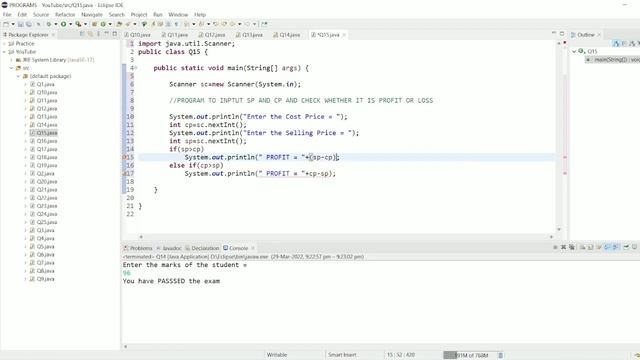Select Q2.java in Package Explorer
The width and height of the screenshot is (640, 360).
[45, 173]
